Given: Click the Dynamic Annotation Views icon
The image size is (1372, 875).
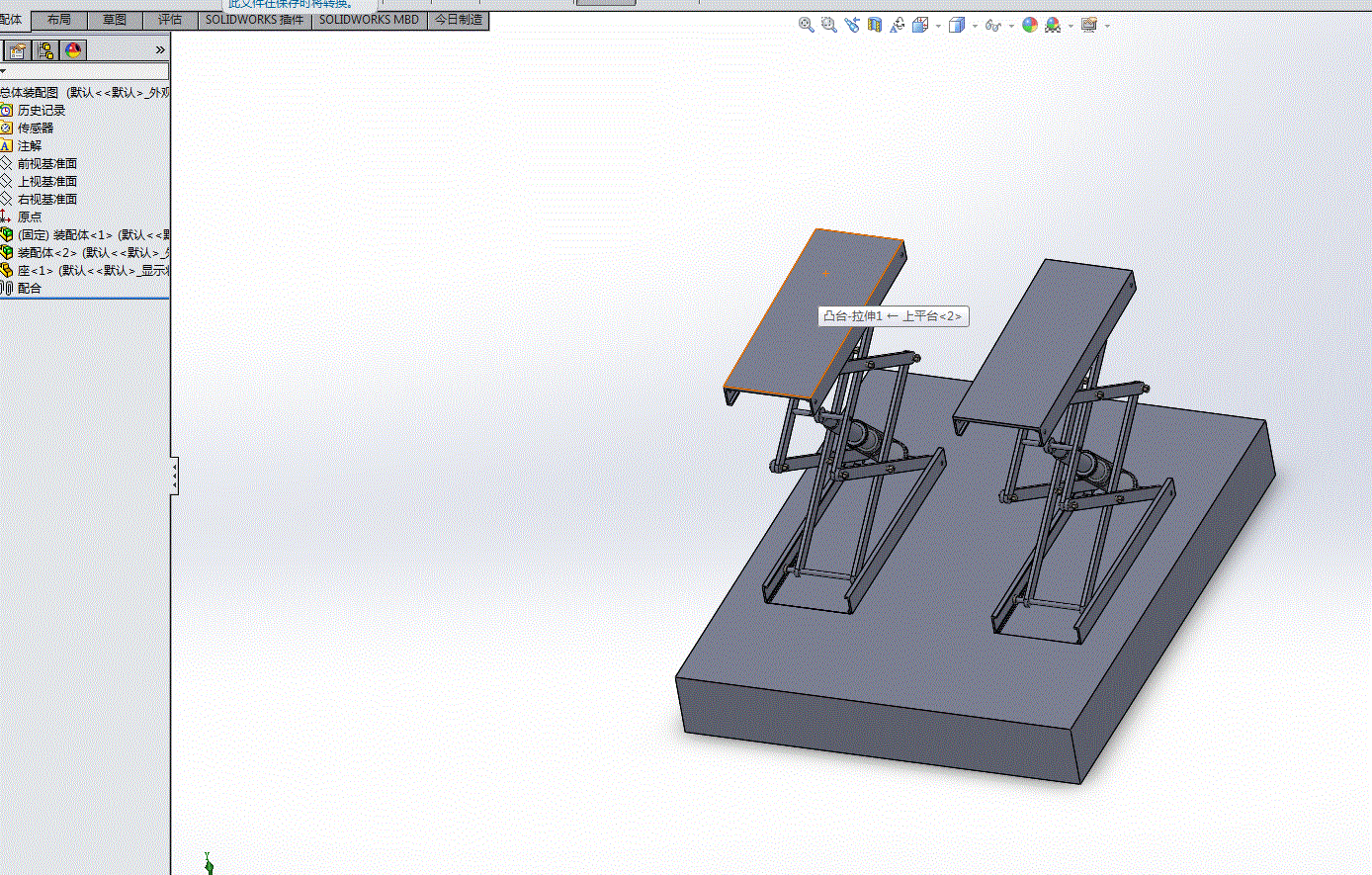Looking at the screenshot, I should 898,25.
